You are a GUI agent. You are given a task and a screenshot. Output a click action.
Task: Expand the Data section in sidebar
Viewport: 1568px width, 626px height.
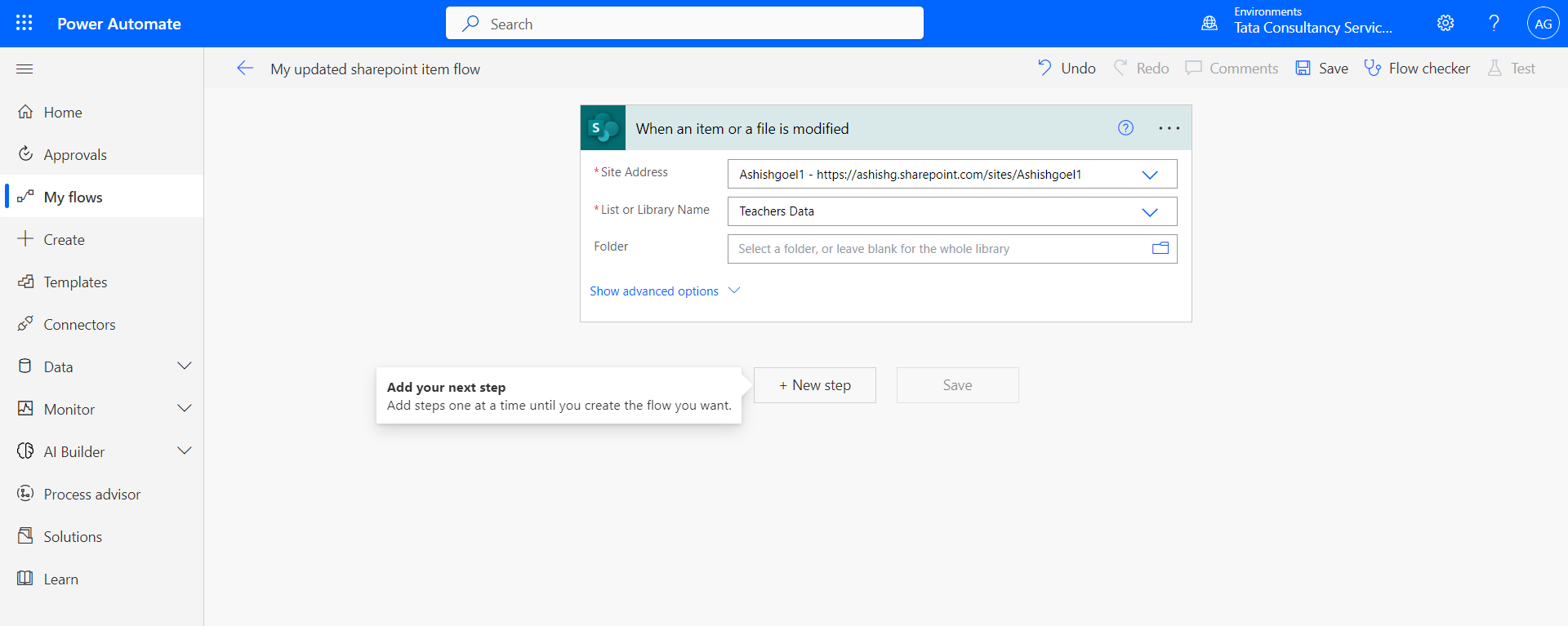(185, 366)
